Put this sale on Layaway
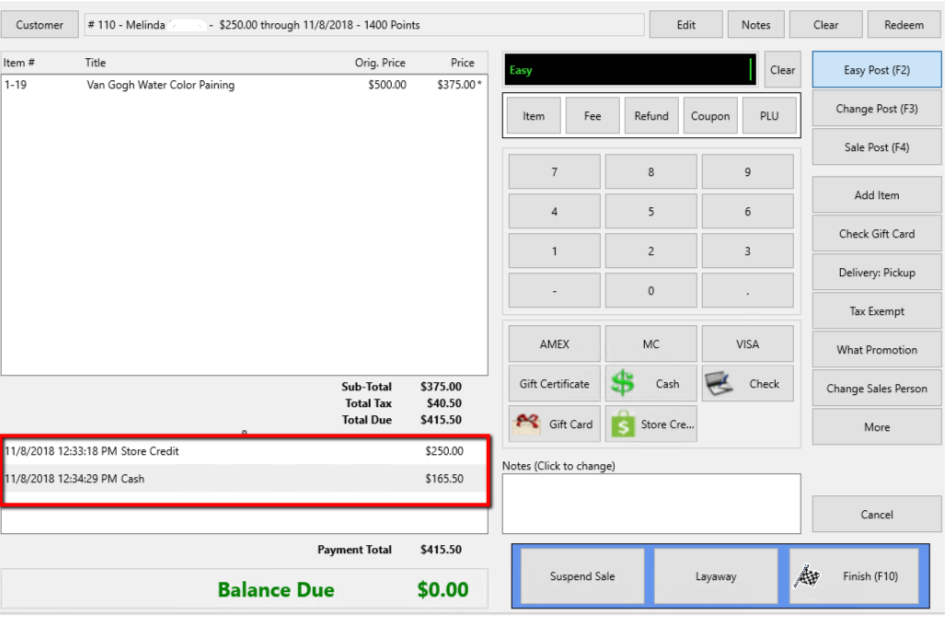The width and height of the screenshot is (945, 619). click(716, 576)
